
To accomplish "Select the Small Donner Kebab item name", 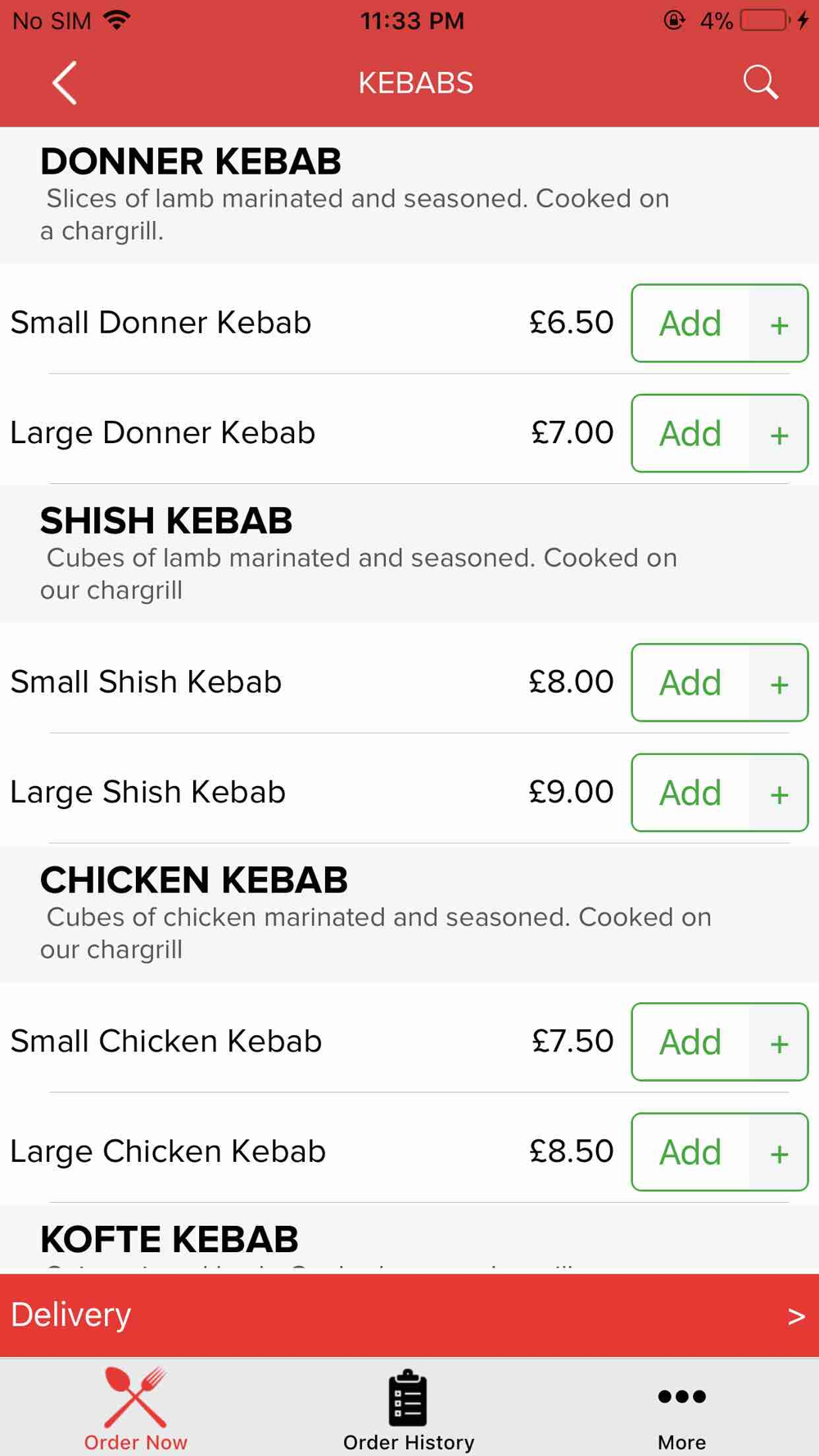I will click(161, 323).
